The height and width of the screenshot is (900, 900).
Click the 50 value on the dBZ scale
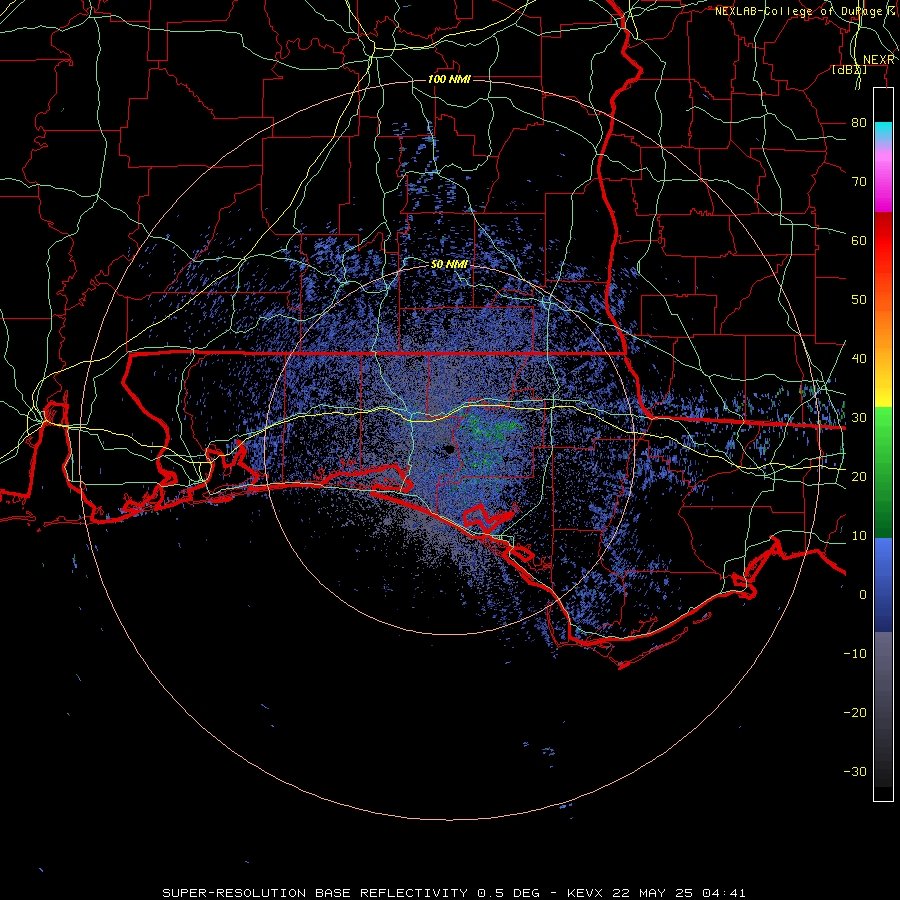pyautogui.click(x=859, y=300)
